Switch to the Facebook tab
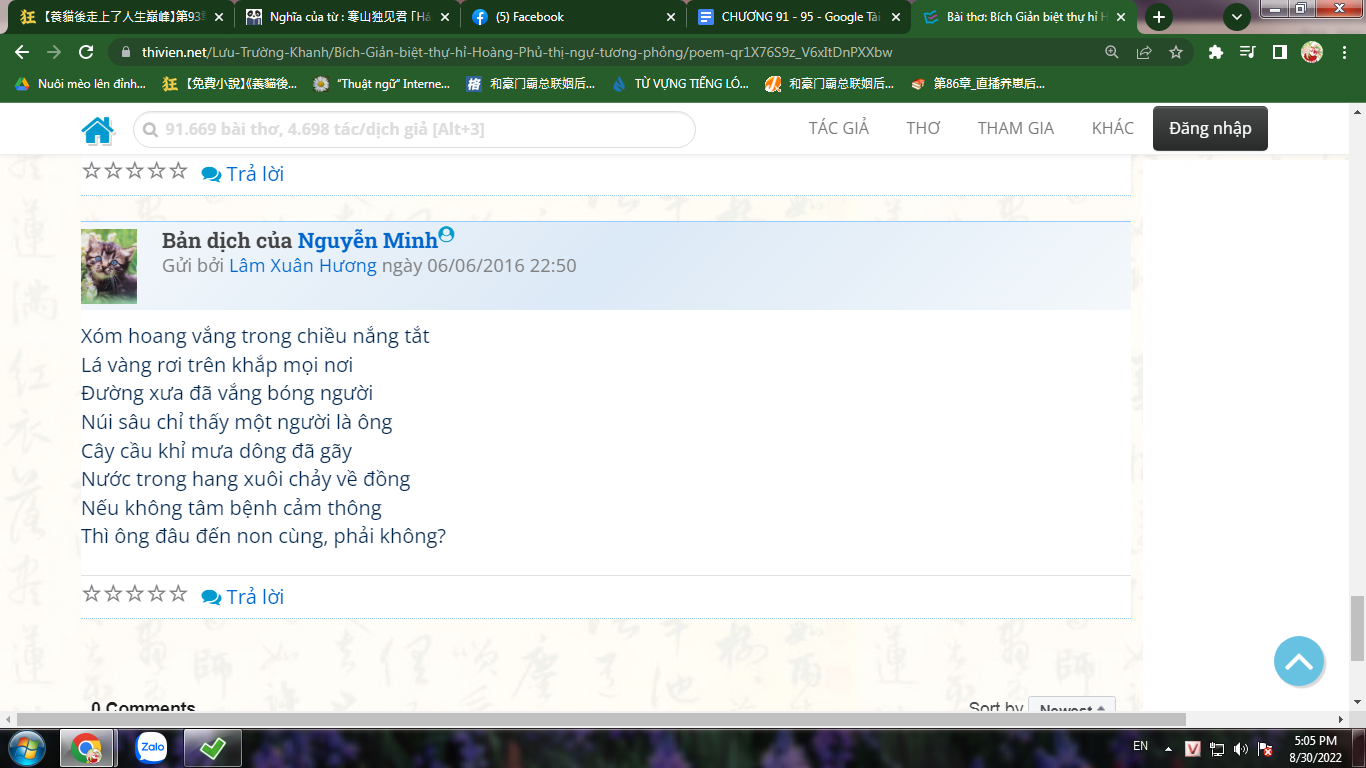This screenshot has height=768, width=1366. [x=570, y=17]
